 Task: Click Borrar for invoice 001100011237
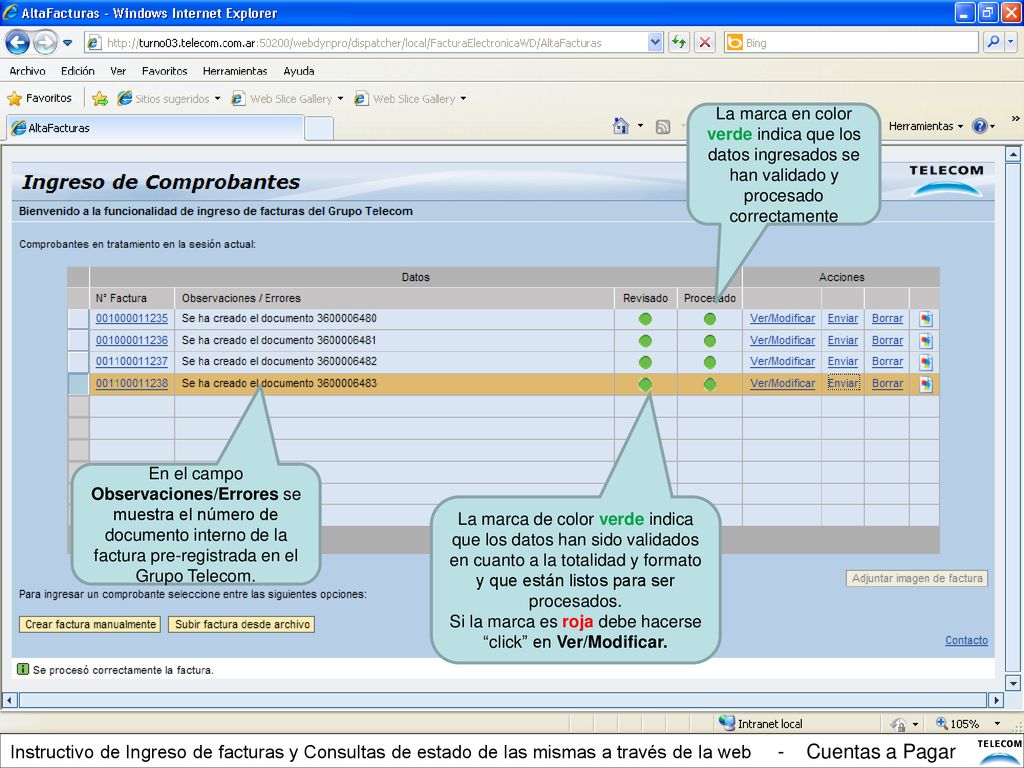pyautogui.click(x=888, y=361)
